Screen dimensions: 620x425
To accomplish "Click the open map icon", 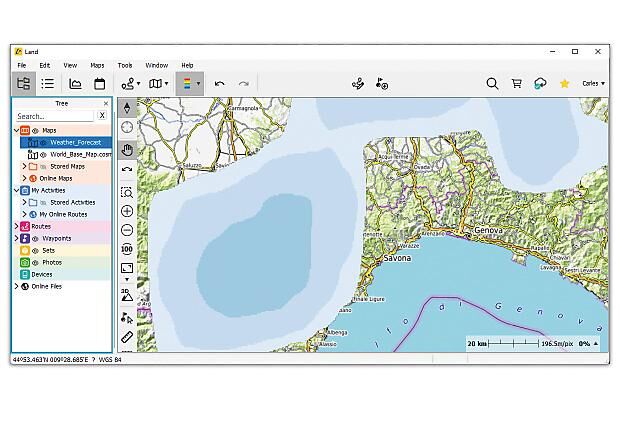I will (x=155, y=83).
